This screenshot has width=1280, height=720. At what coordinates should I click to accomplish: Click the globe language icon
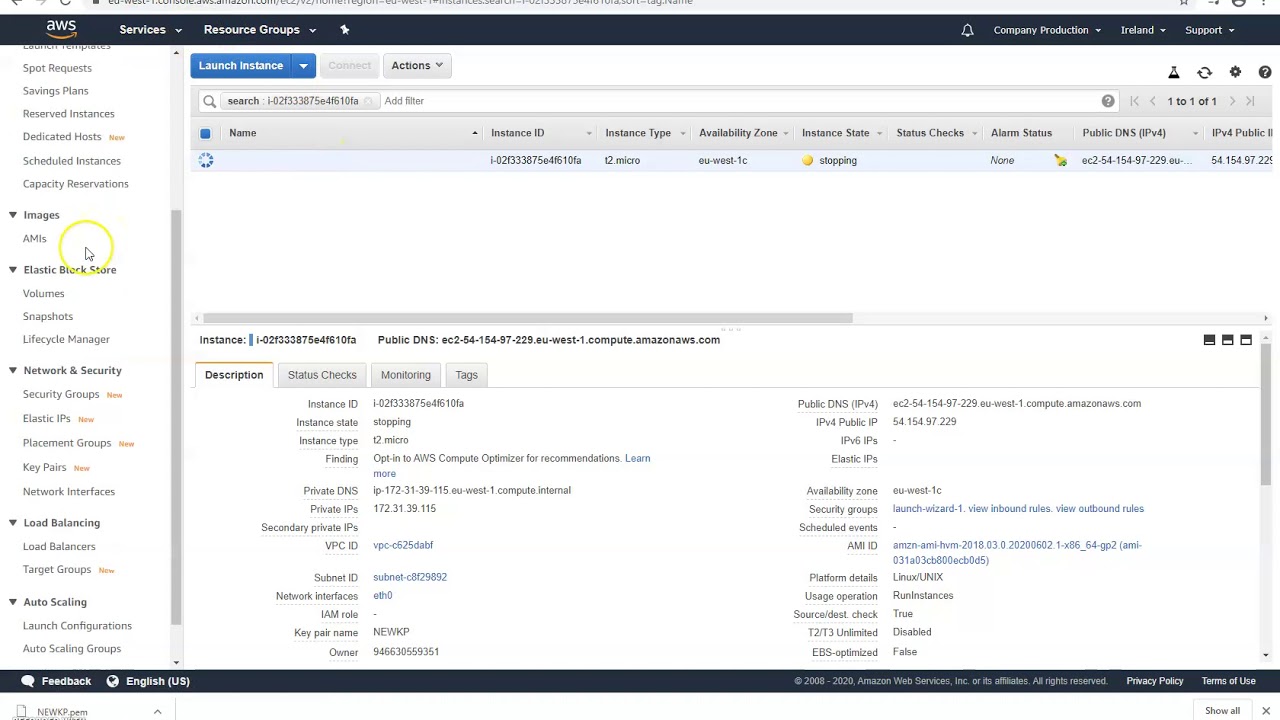pyautogui.click(x=113, y=681)
